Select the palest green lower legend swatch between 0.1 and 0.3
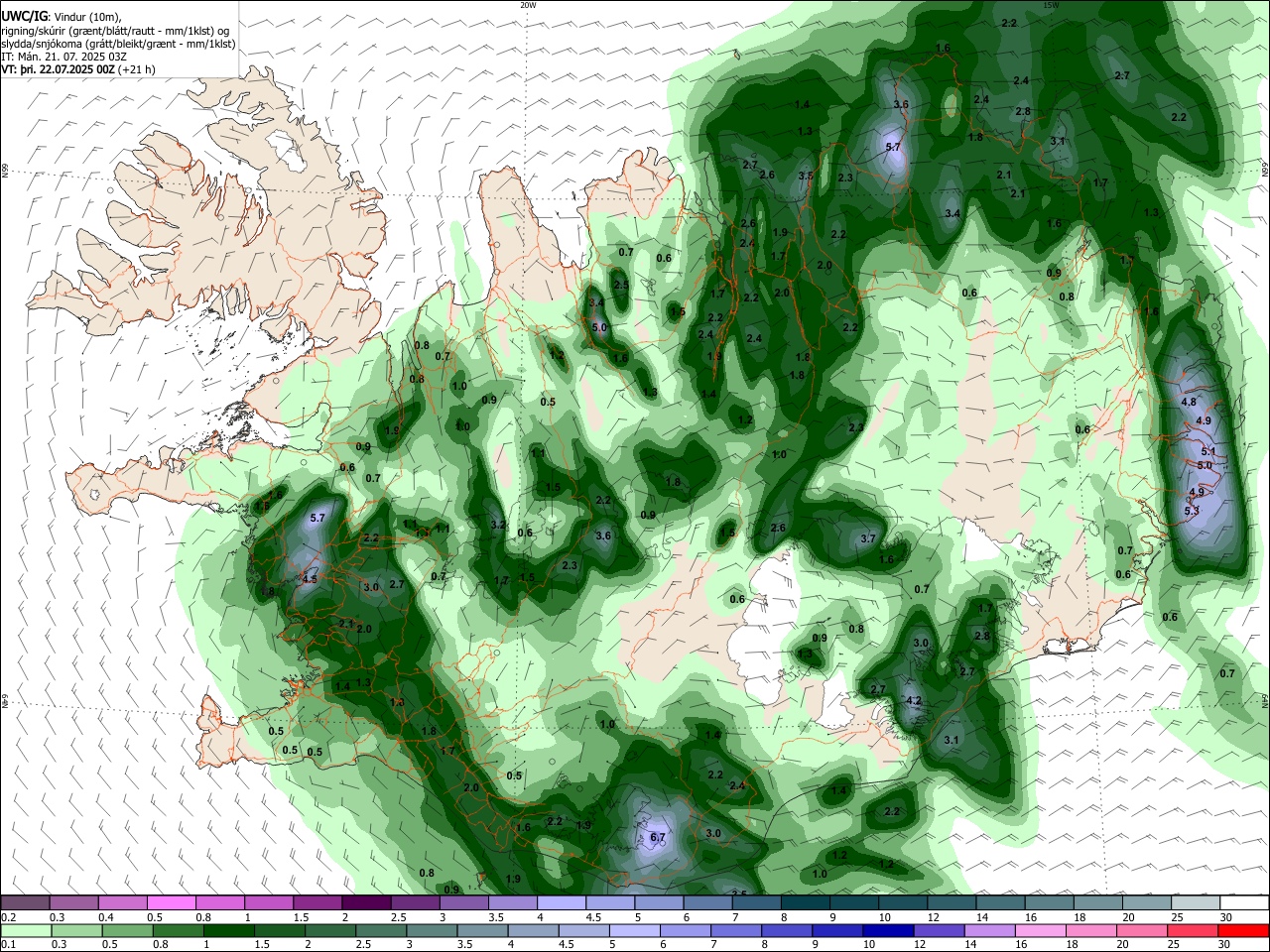The height and width of the screenshot is (952, 1270). (x=26, y=930)
